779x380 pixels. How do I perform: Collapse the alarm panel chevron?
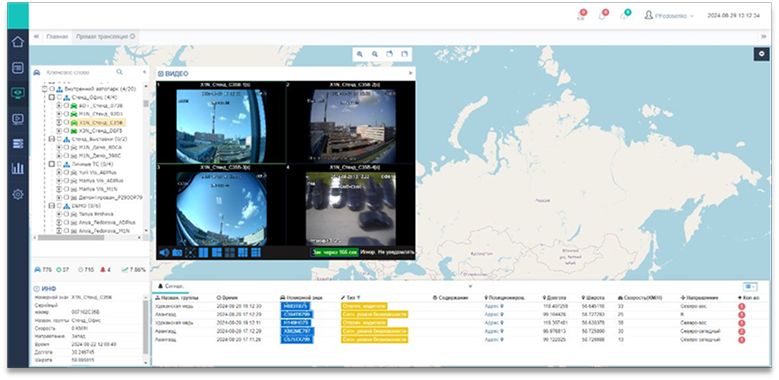470,286
